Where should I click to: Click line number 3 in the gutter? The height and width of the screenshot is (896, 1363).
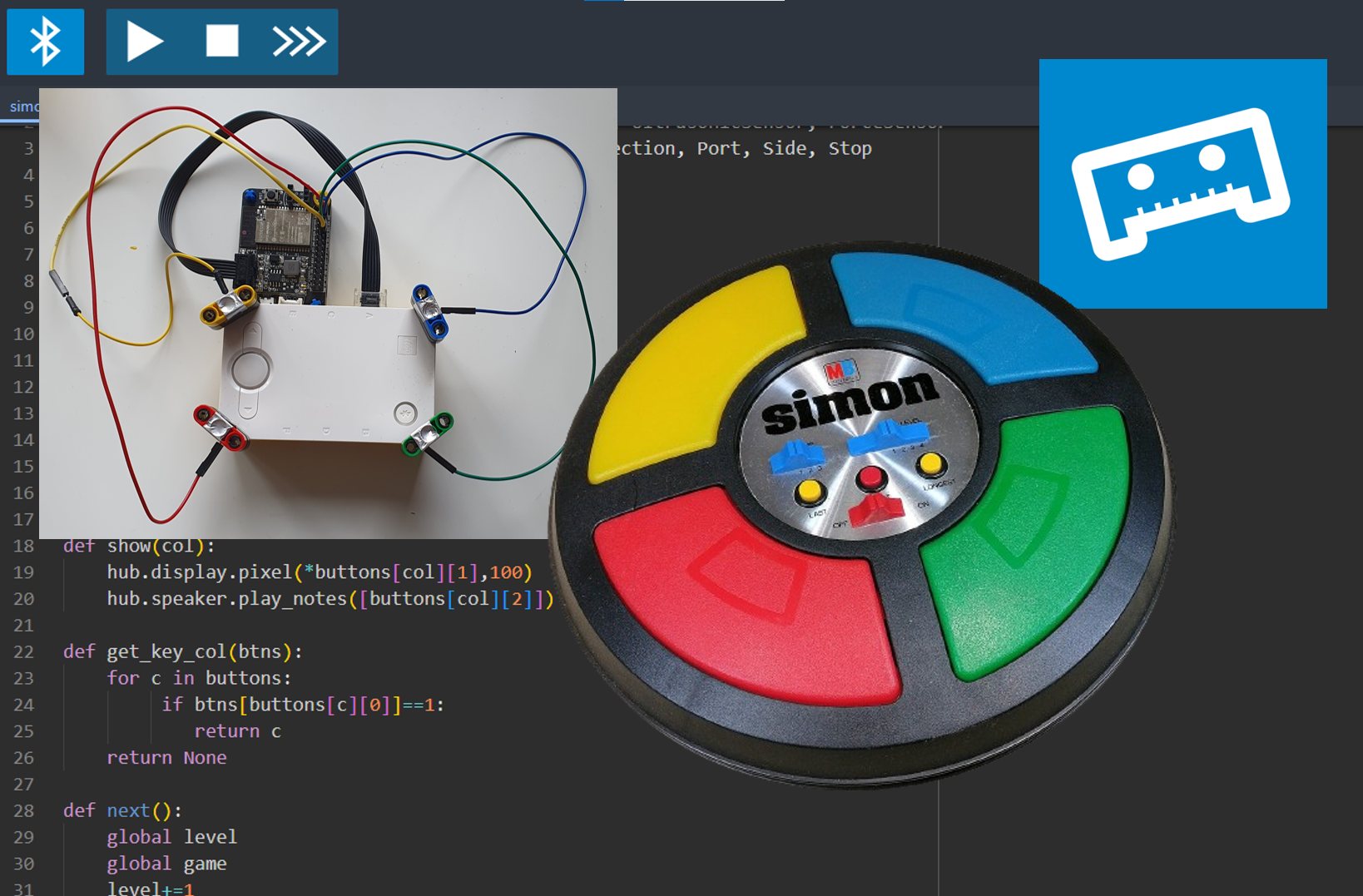(x=28, y=148)
